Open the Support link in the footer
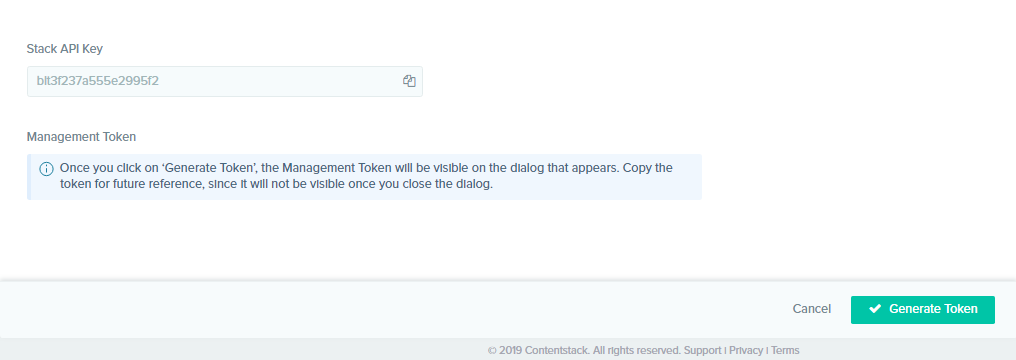The image size is (1016, 360). (x=702, y=350)
